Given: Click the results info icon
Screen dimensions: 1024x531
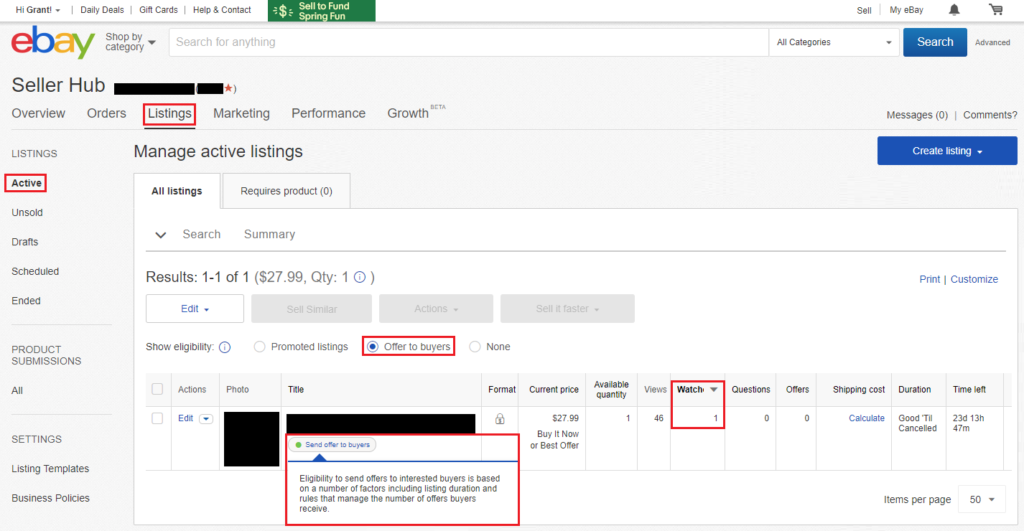Looking at the screenshot, I should point(360,277).
